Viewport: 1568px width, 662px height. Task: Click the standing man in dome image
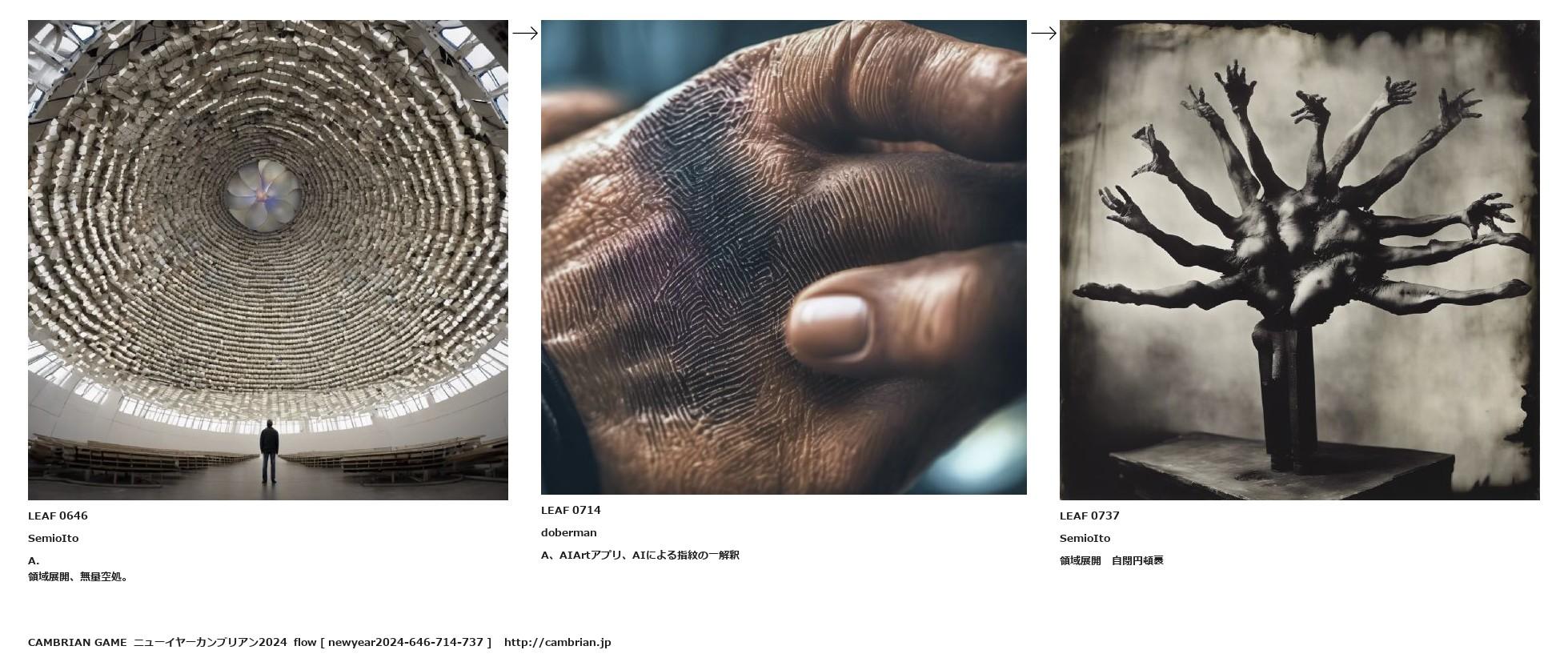coord(269,451)
